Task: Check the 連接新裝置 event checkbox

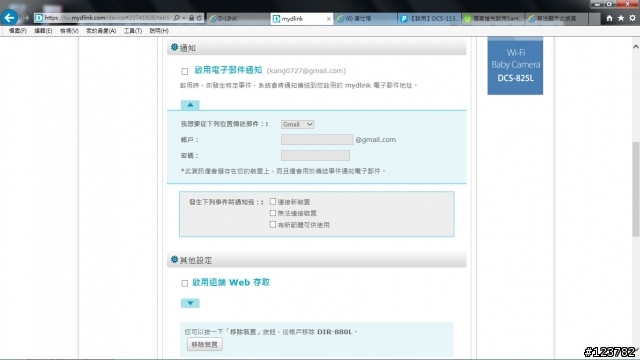Action: 273,202
